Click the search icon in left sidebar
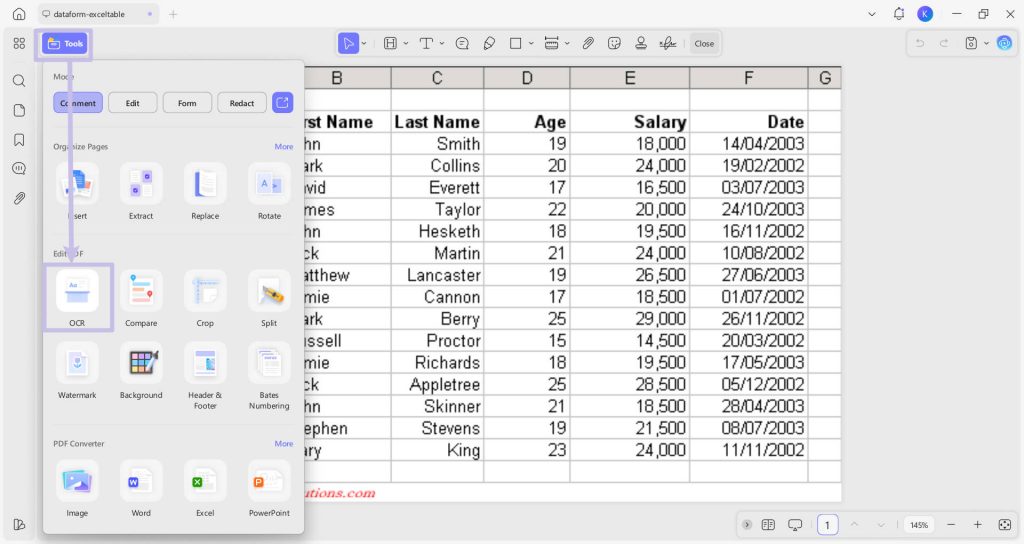Viewport: 1024px width, 544px height. (19, 80)
